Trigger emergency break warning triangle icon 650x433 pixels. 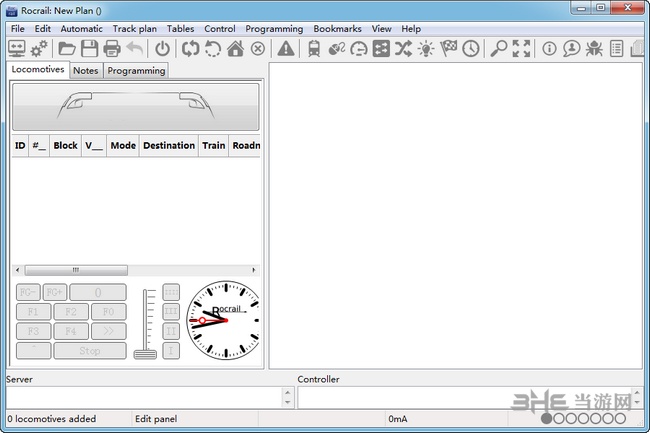(x=286, y=48)
